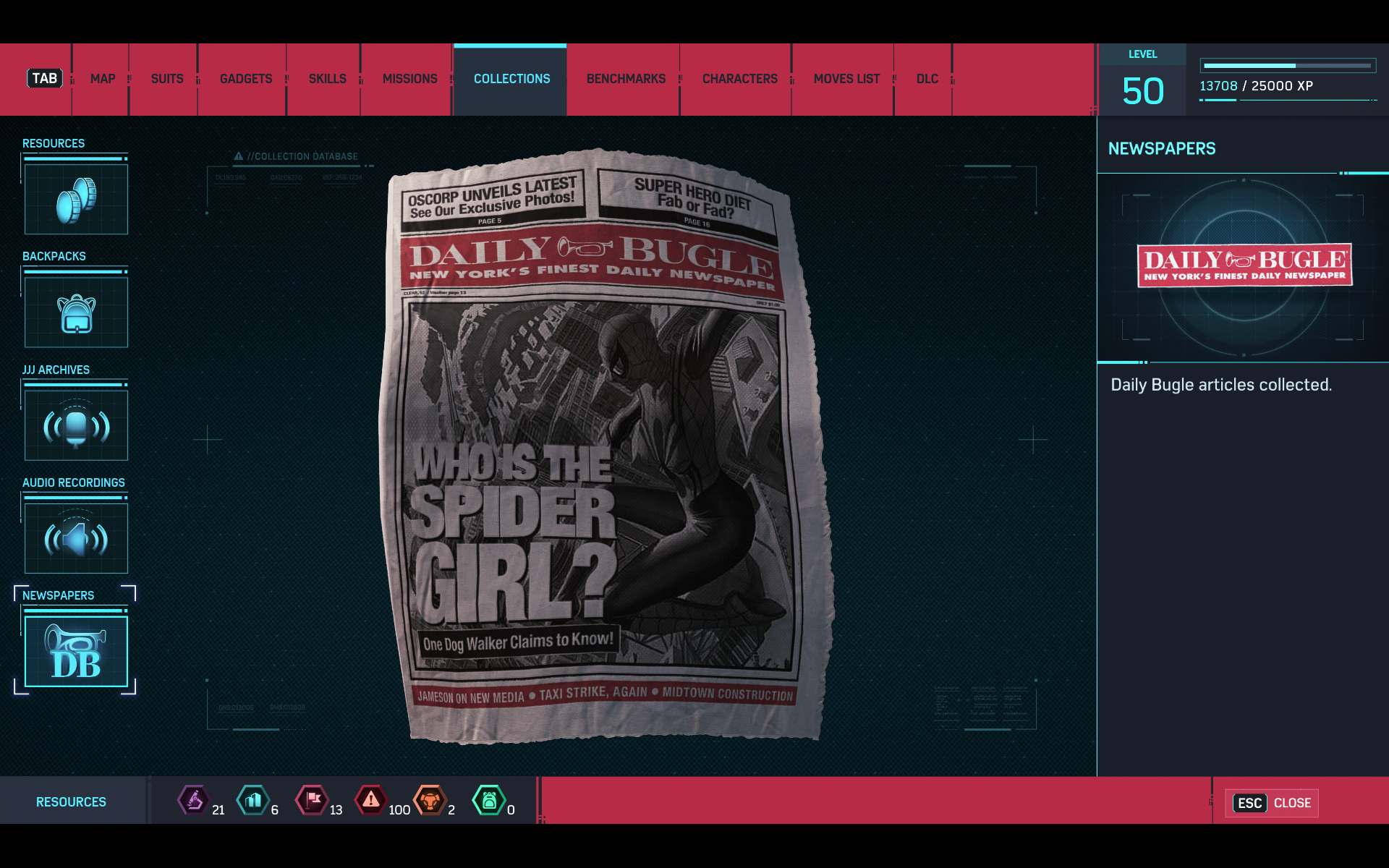This screenshot has height=868, width=1389.
Task: Open the Benchmarks tab
Action: [626, 79]
